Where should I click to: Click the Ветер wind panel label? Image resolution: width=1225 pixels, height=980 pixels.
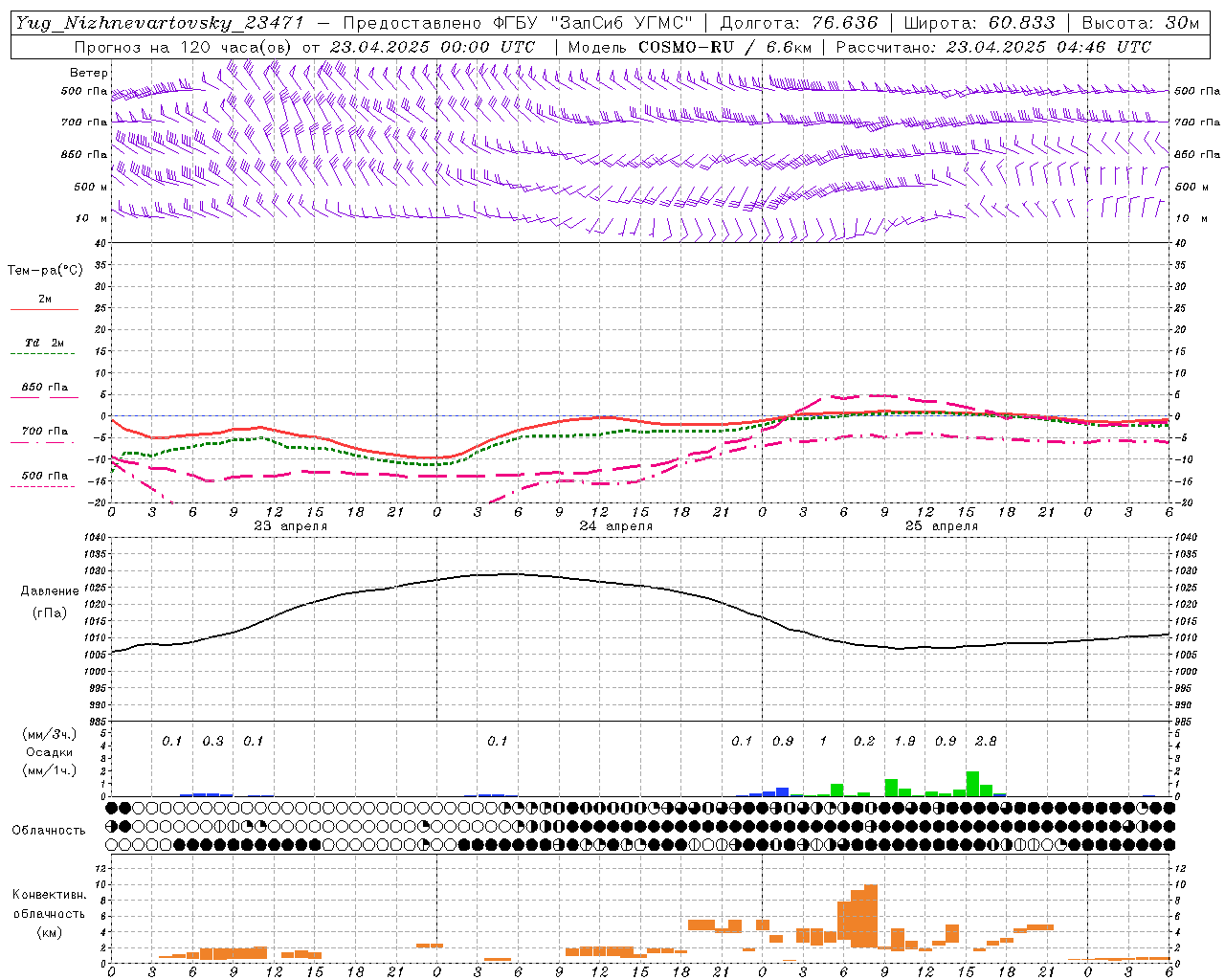tap(89, 73)
